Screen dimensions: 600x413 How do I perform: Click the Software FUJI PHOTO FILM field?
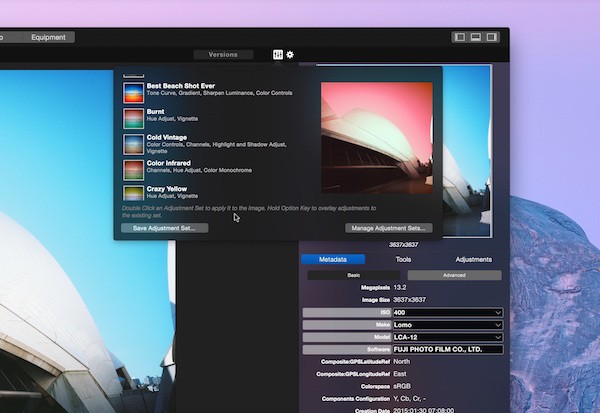pos(448,349)
